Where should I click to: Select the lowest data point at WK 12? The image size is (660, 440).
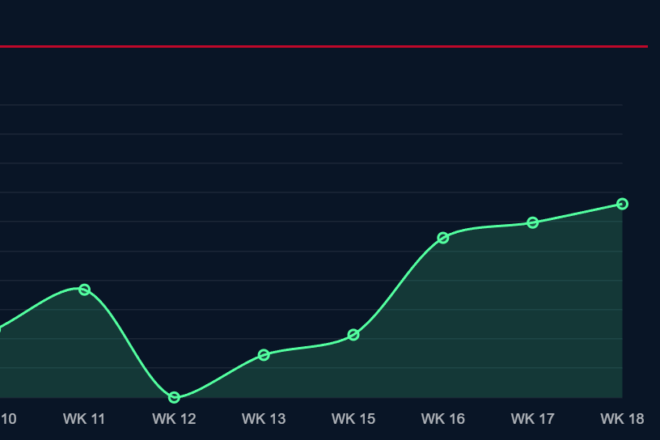click(174, 398)
